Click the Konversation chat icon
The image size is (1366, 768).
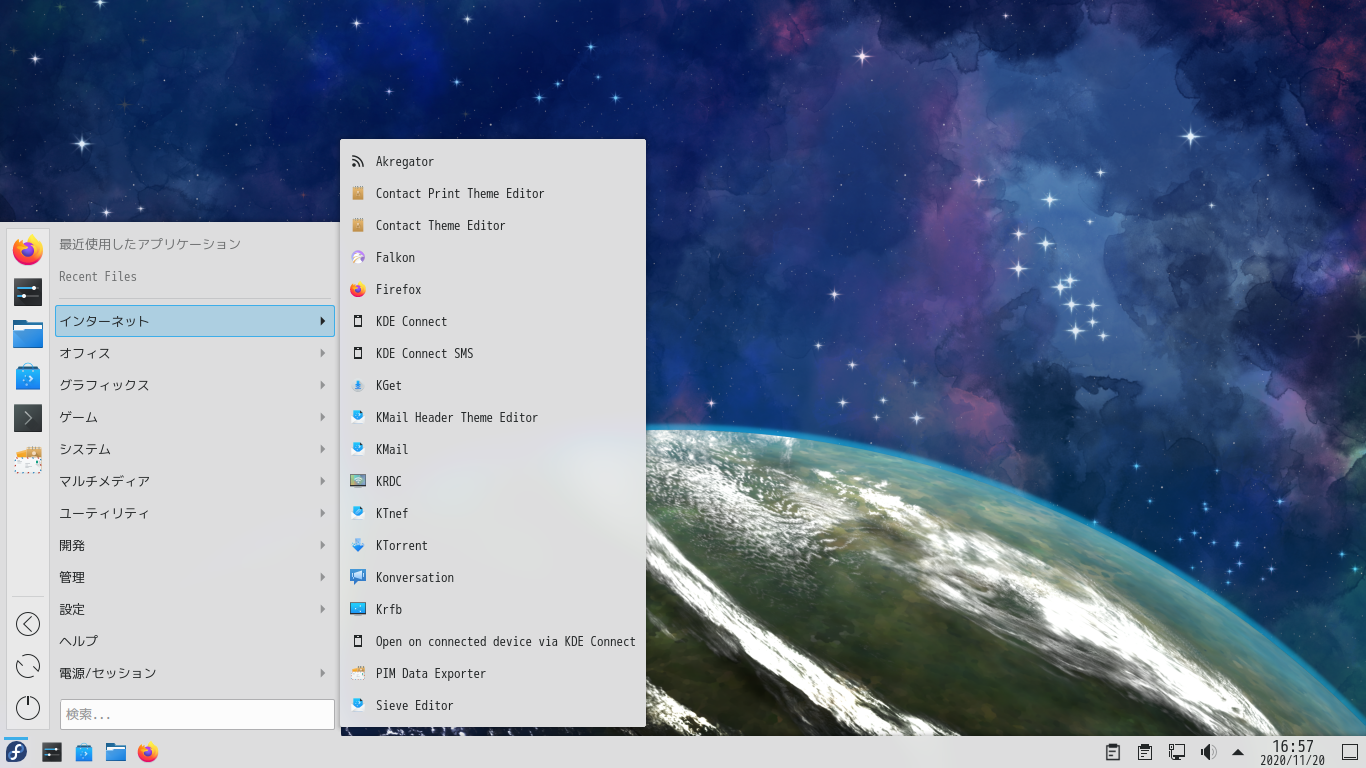pyautogui.click(x=358, y=577)
